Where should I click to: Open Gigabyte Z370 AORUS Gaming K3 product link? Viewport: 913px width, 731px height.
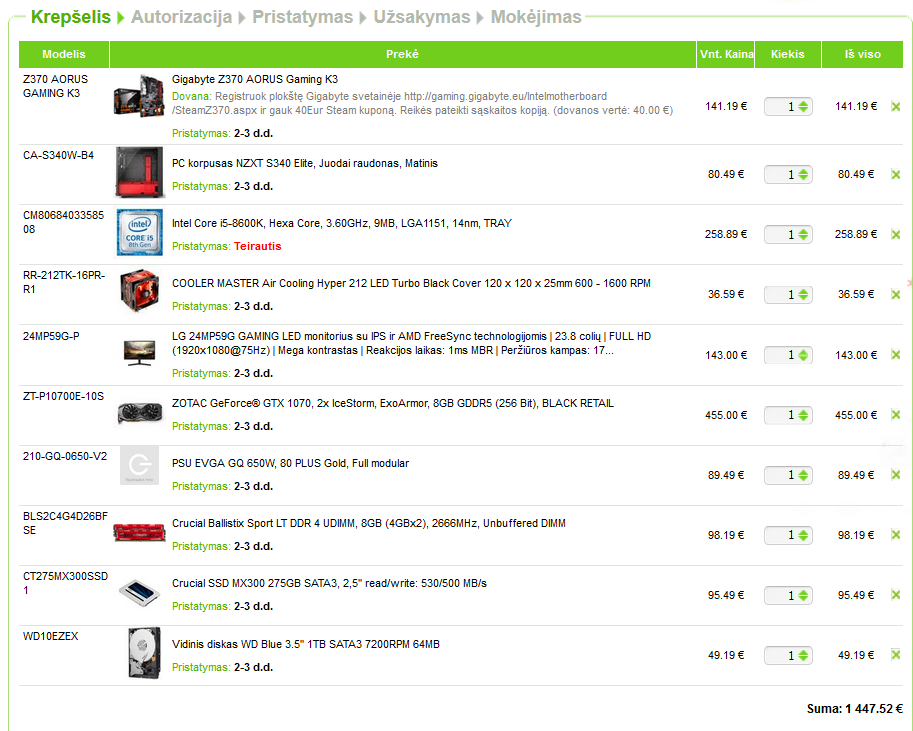(255, 79)
